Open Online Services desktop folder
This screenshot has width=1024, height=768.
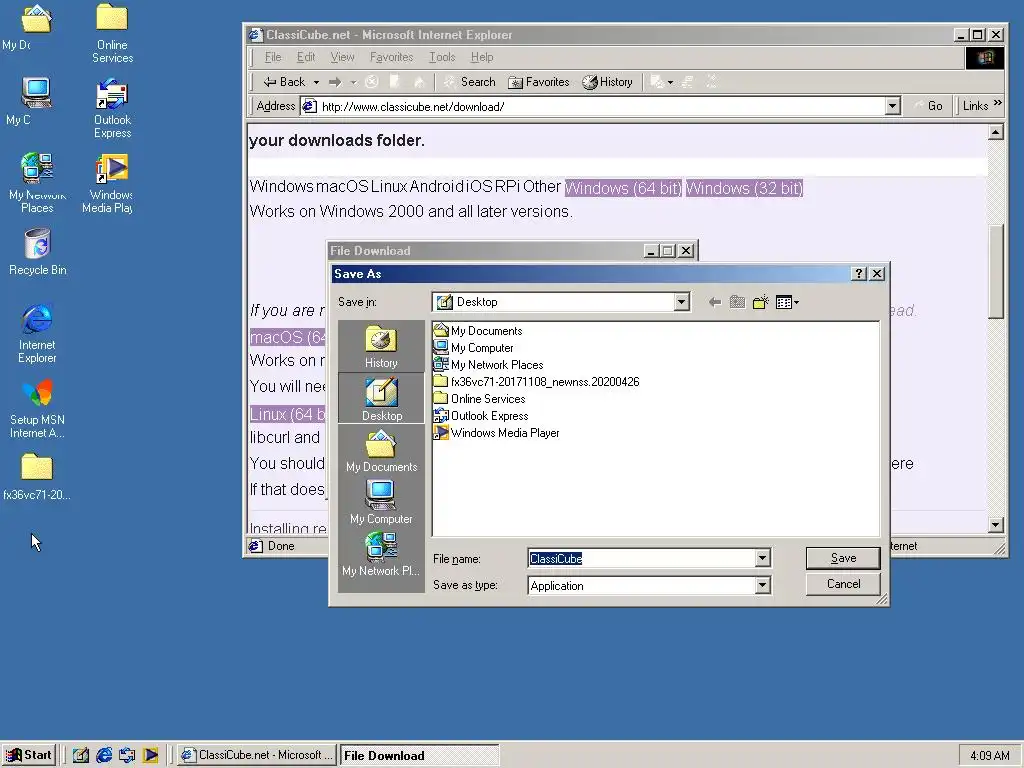112,33
